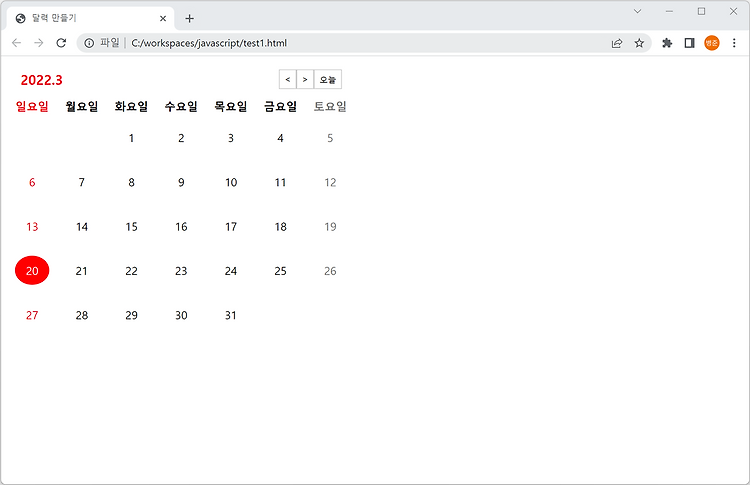Go to the next month with >
The image size is (750, 485).
[x=305, y=79]
